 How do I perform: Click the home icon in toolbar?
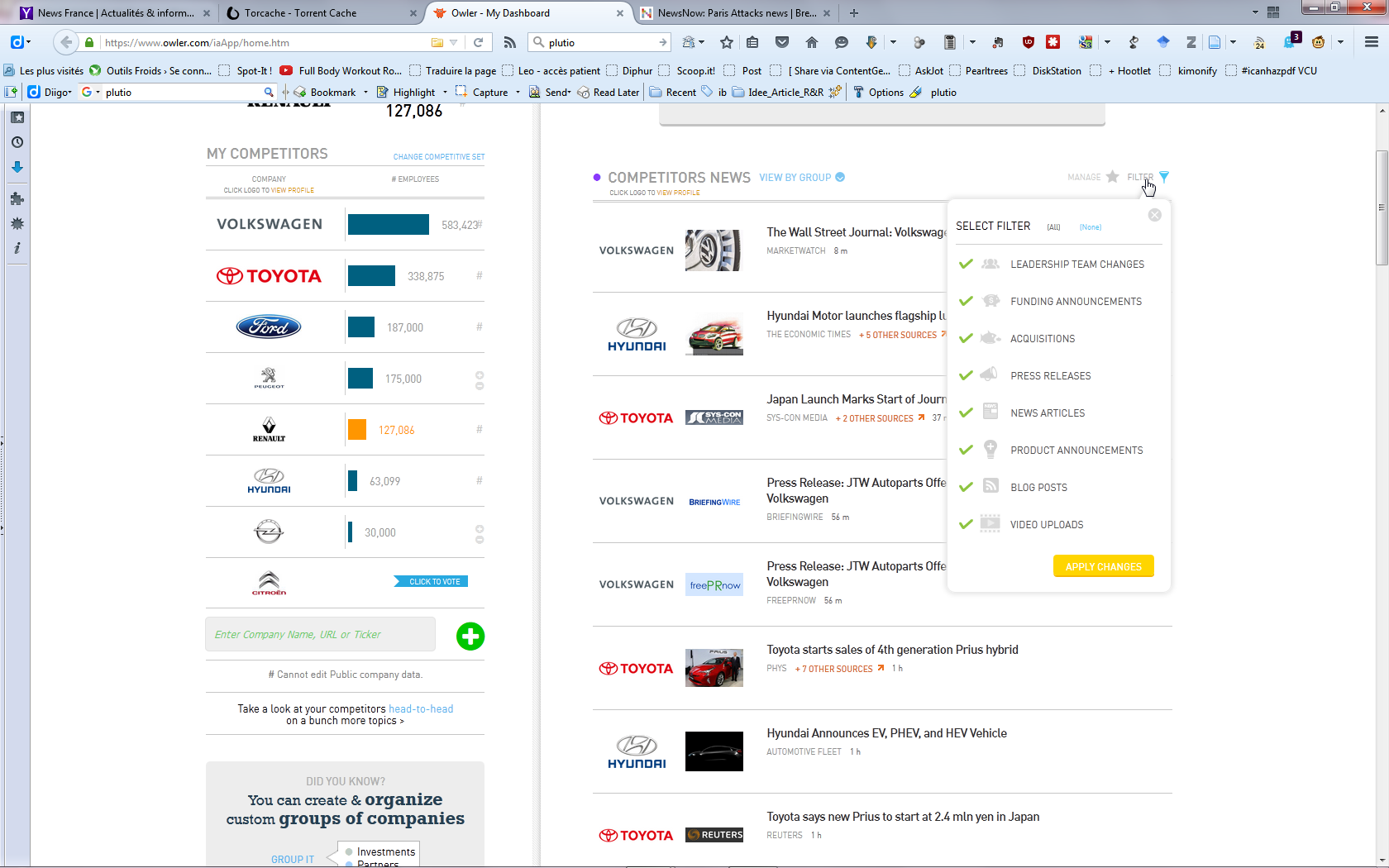pyautogui.click(x=812, y=42)
